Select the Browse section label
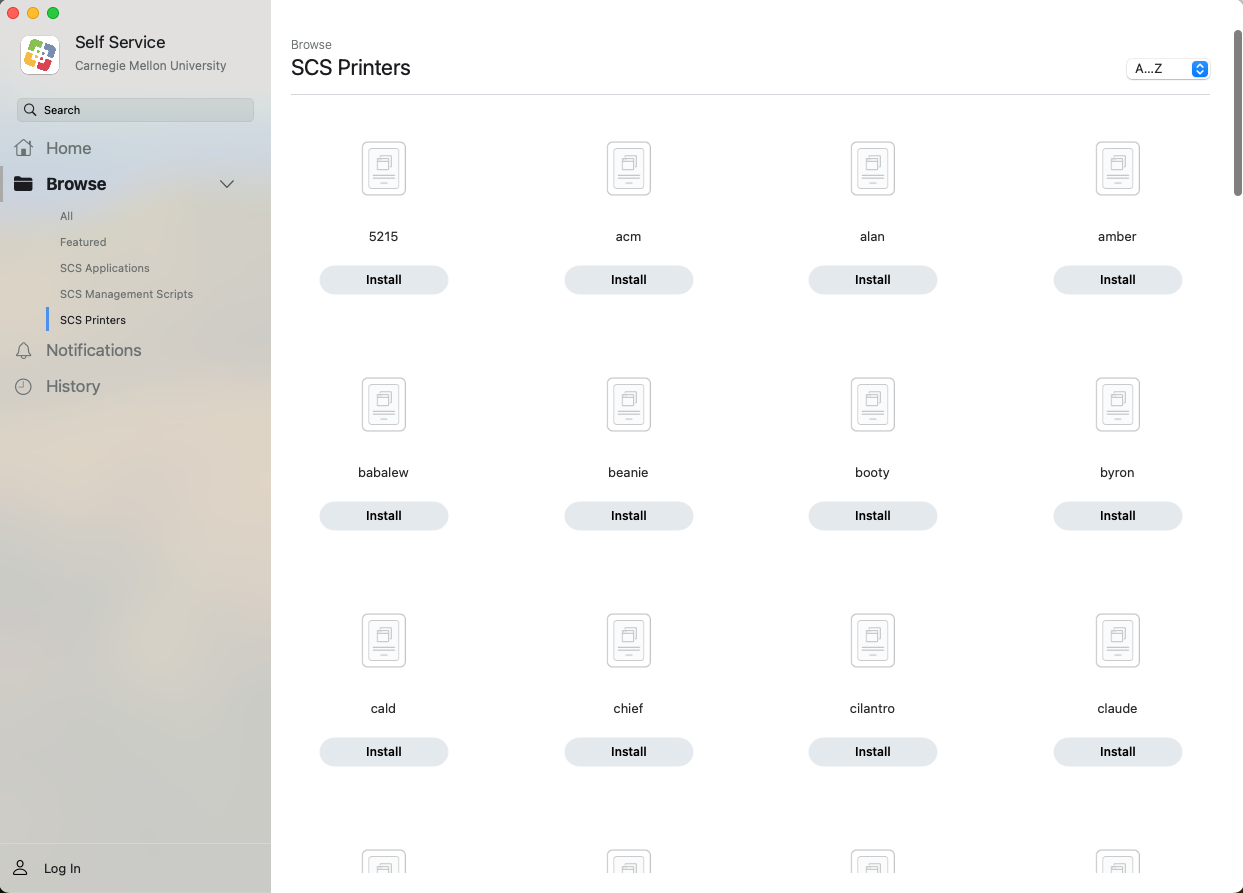The image size is (1243, 893). point(76,184)
